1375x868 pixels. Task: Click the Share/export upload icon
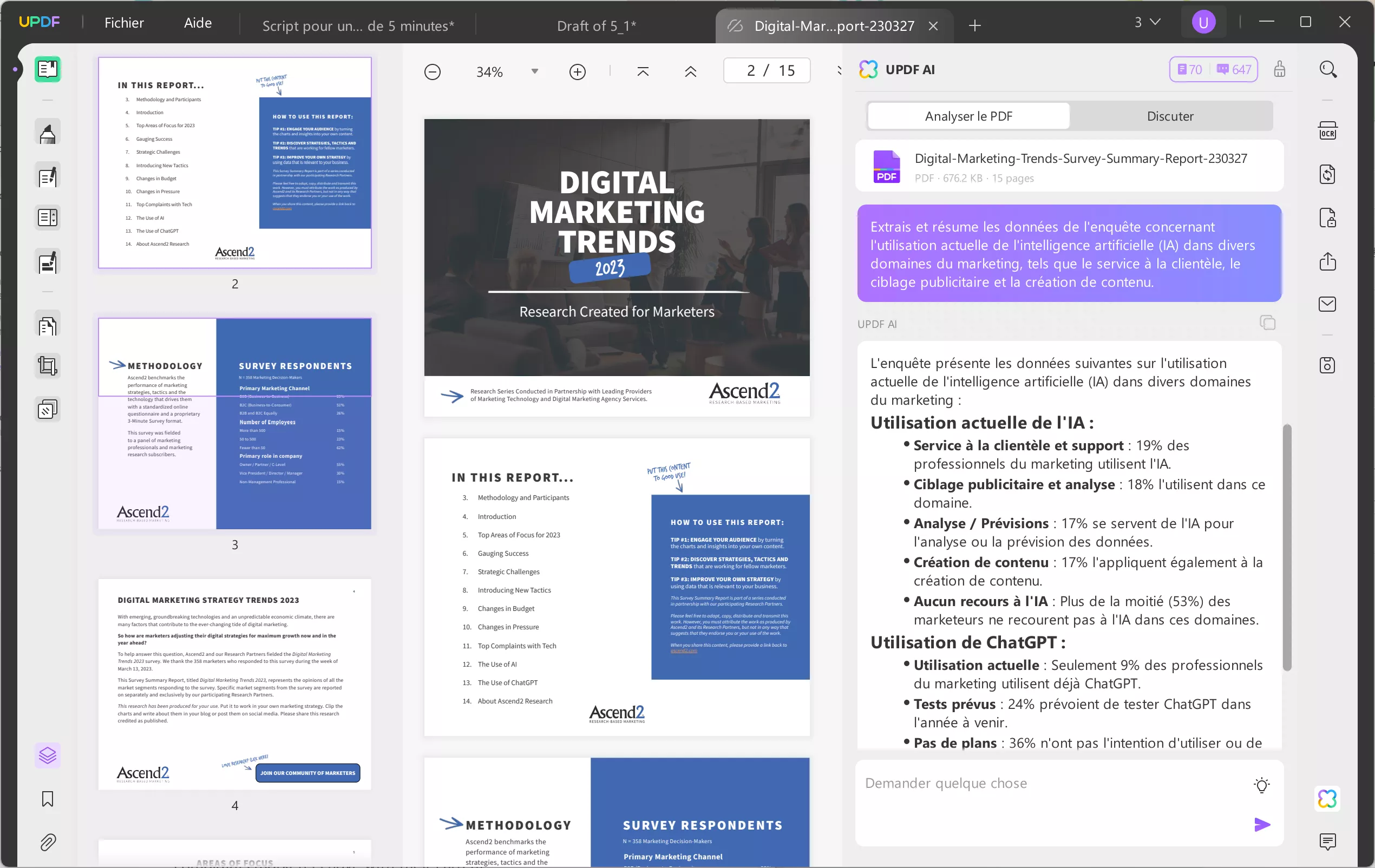[x=1327, y=261]
